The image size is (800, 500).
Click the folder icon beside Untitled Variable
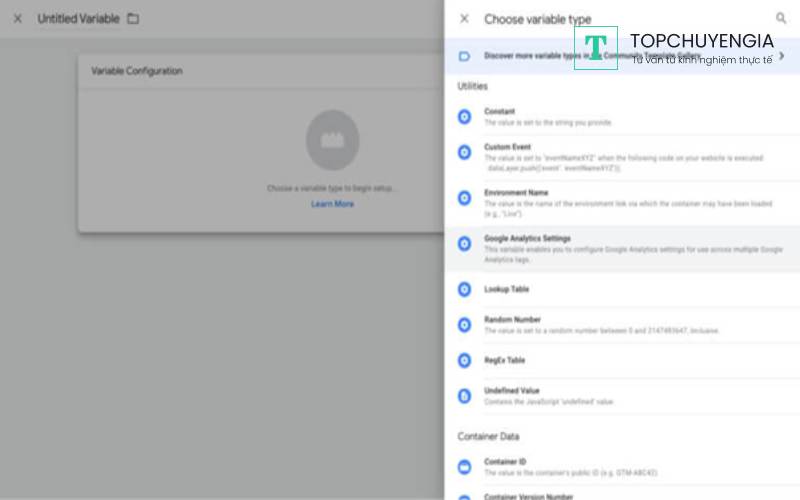tap(133, 19)
